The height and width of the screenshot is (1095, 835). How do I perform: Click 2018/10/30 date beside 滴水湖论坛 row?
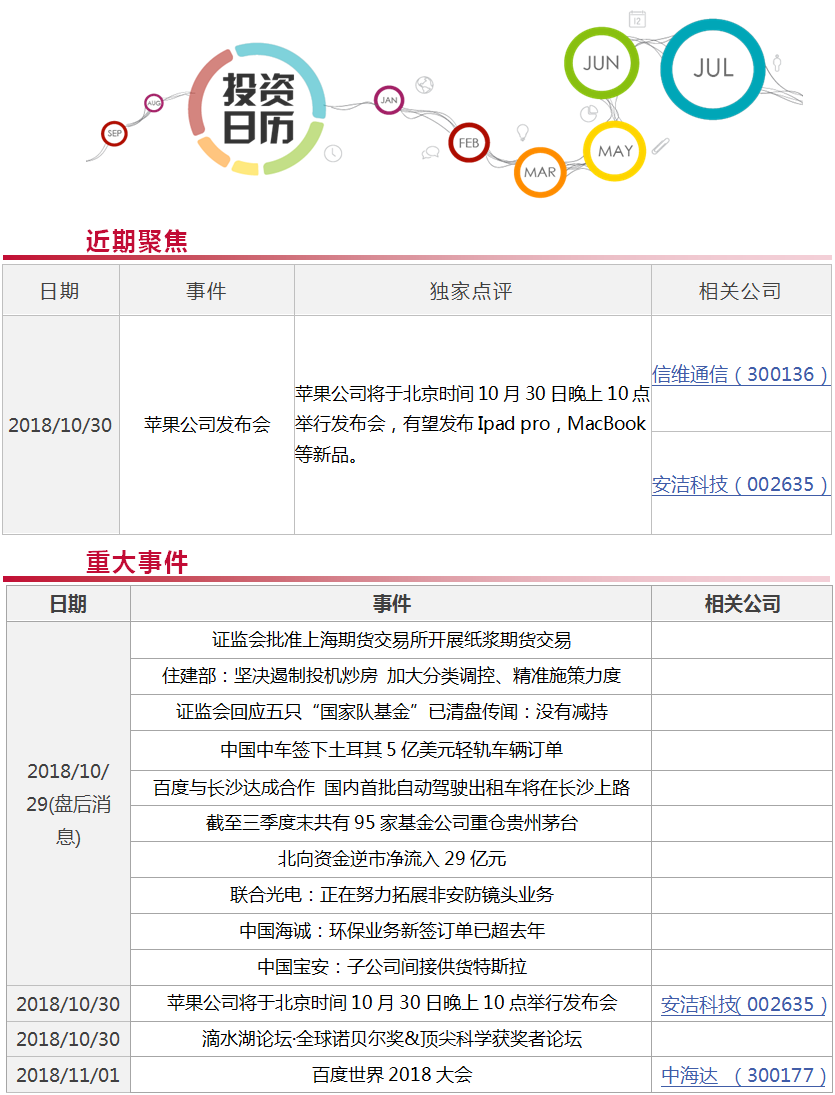click(68, 1039)
